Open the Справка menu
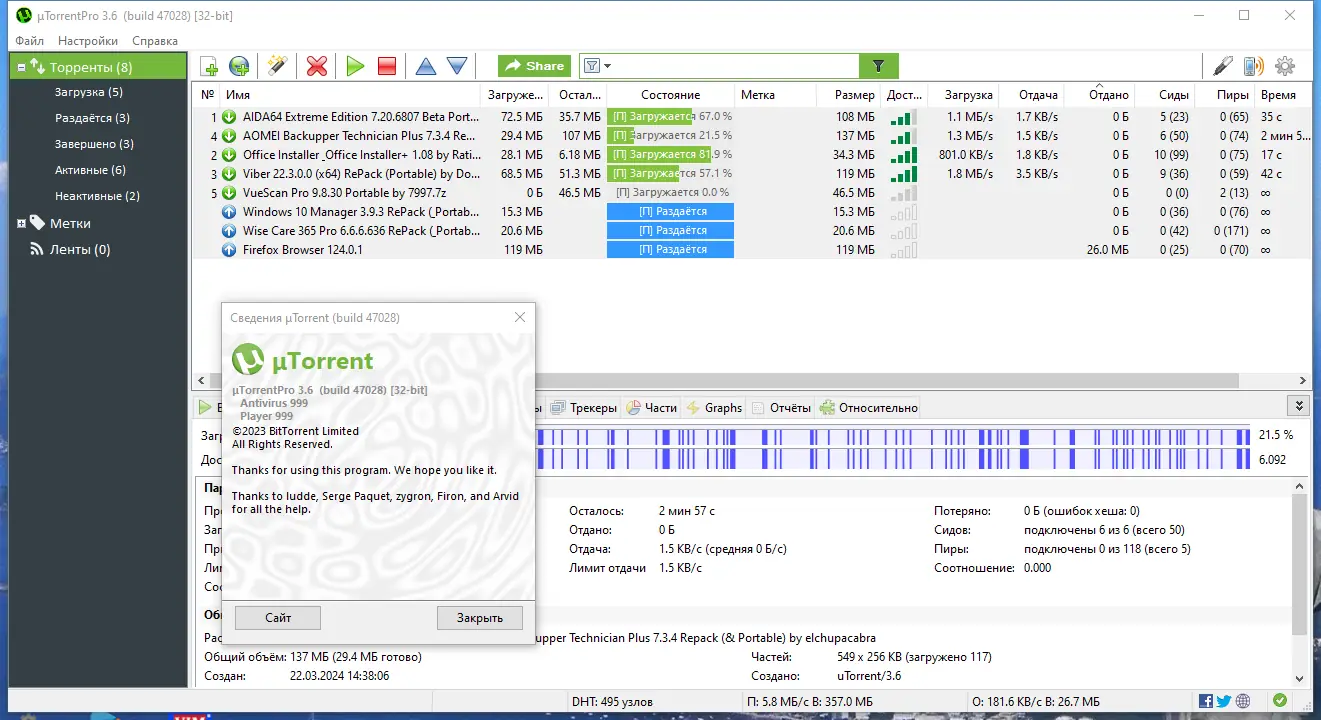1321x720 pixels. (155, 41)
